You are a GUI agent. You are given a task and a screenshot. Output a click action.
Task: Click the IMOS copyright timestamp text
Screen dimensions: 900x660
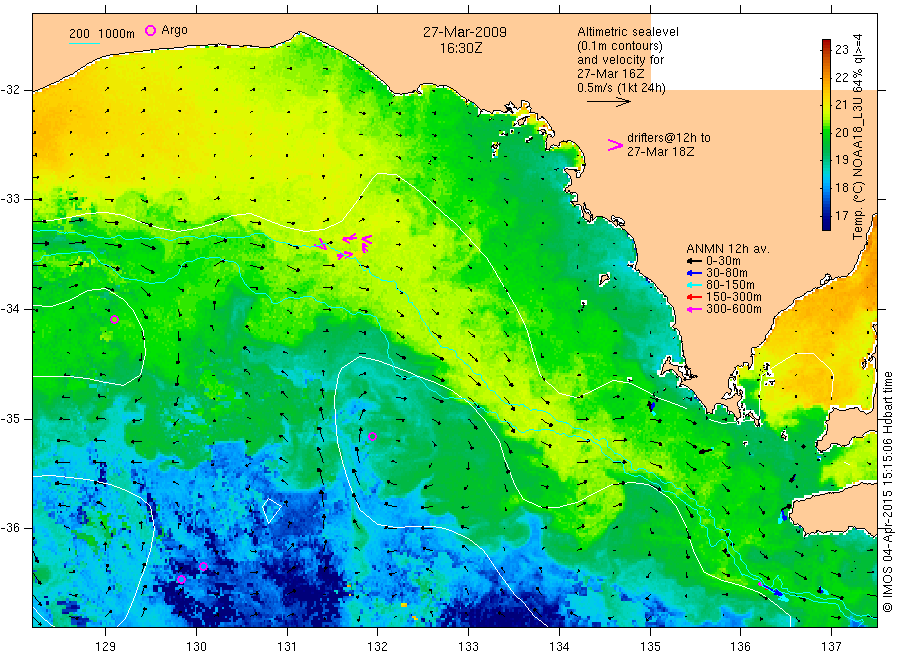(x=888, y=492)
